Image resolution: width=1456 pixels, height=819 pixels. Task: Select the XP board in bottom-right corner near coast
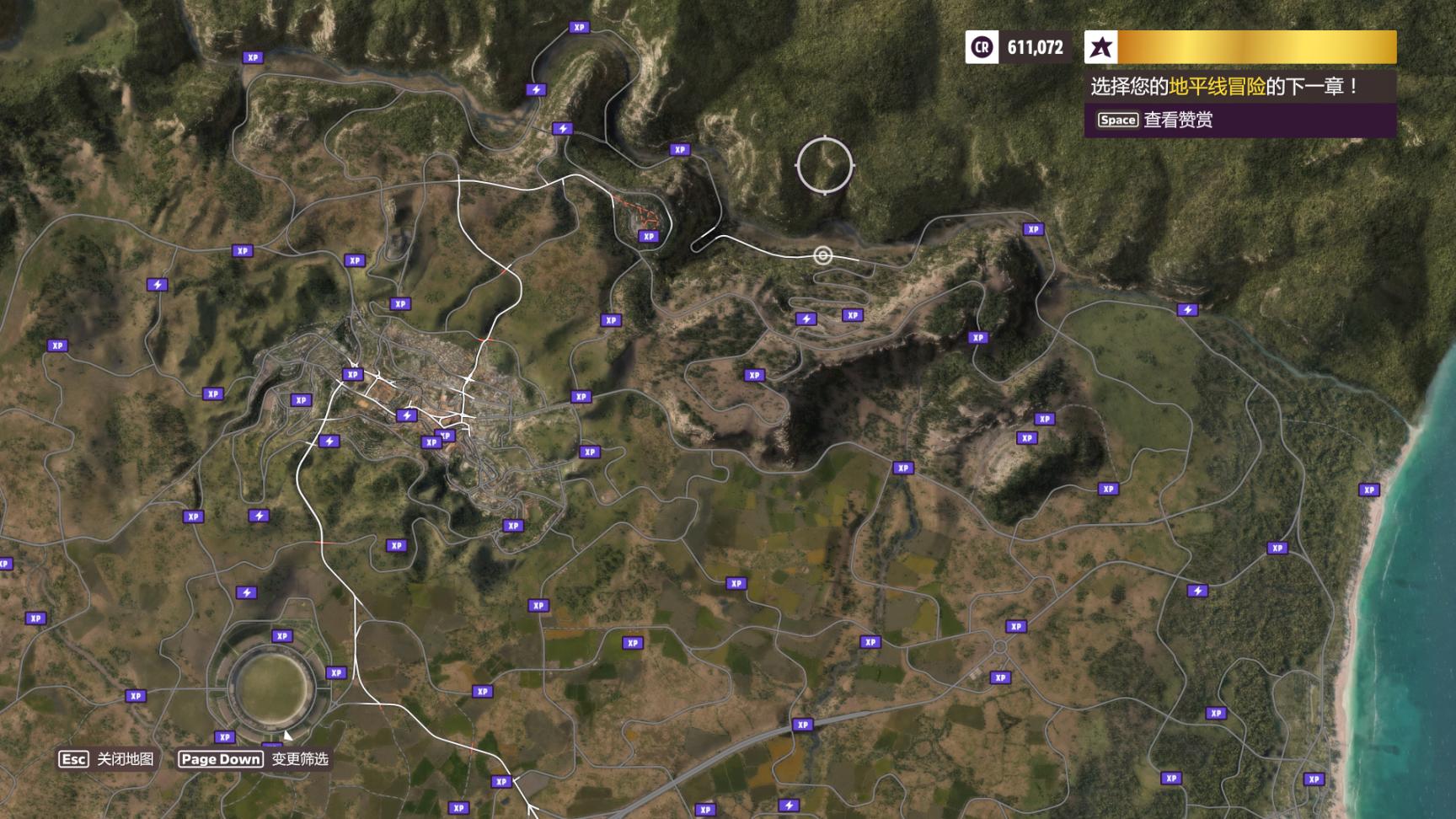coord(1314,779)
